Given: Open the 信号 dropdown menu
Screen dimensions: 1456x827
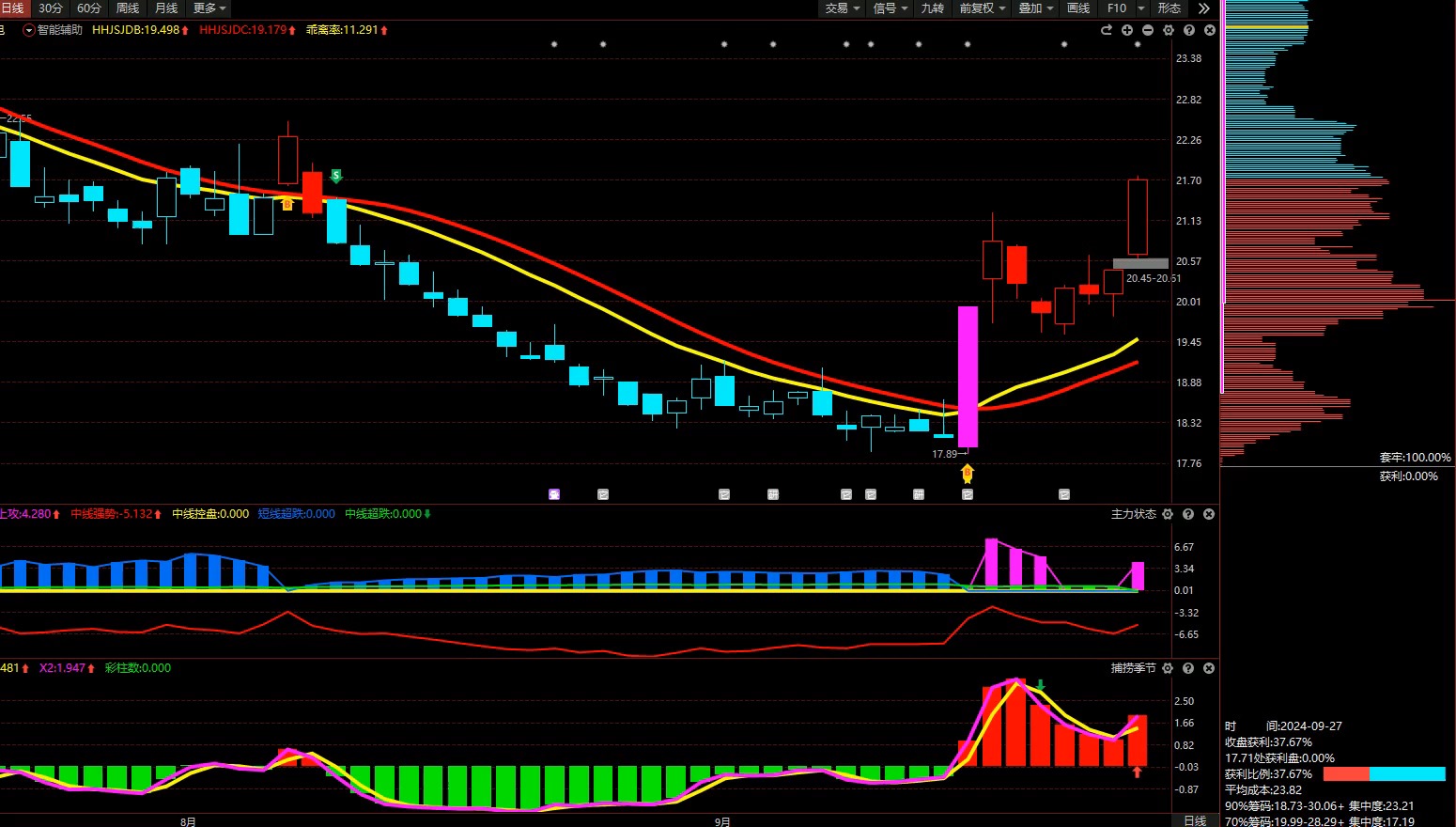Looking at the screenshot, I should 891,8.
